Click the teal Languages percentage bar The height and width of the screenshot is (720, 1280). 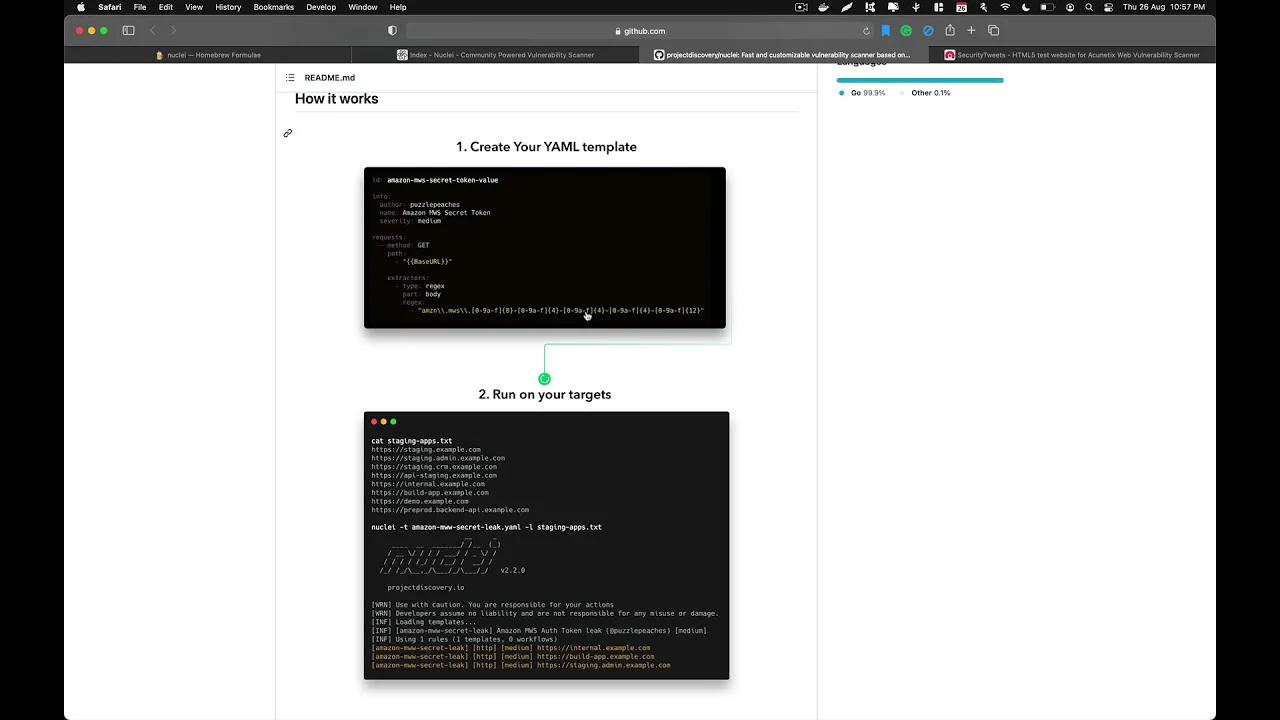[x=920, y=79]
